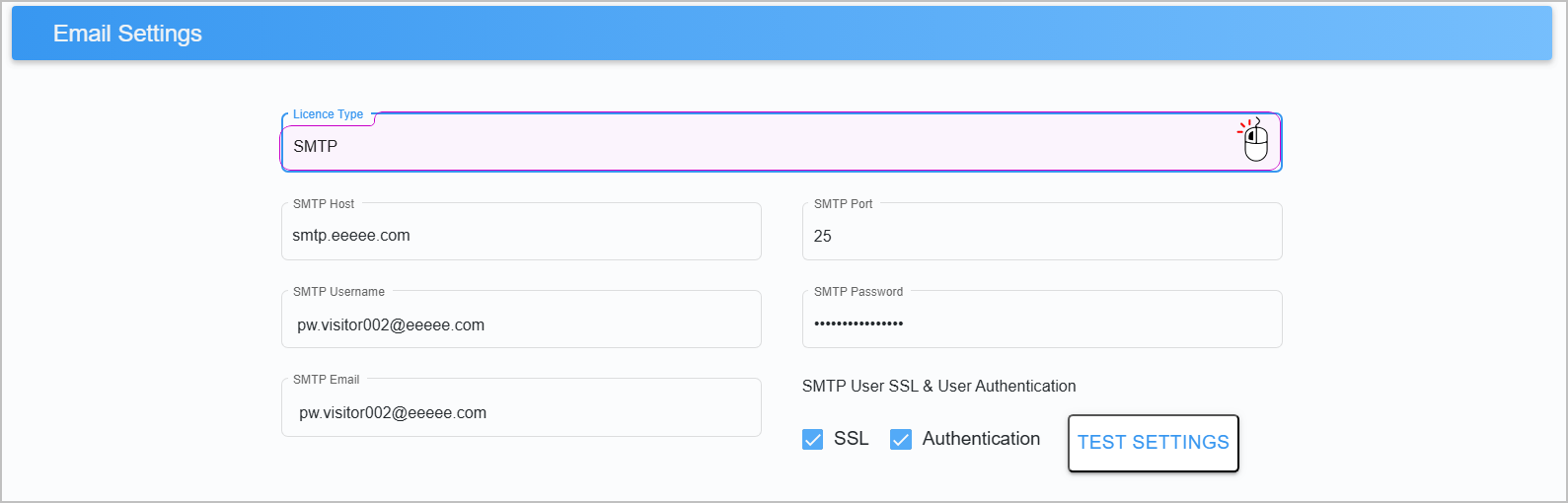Click the SMTP User SSL & User Authentication heading
Image resolution: width=1568 pixels, height=503 pixels.
point(938,386)
